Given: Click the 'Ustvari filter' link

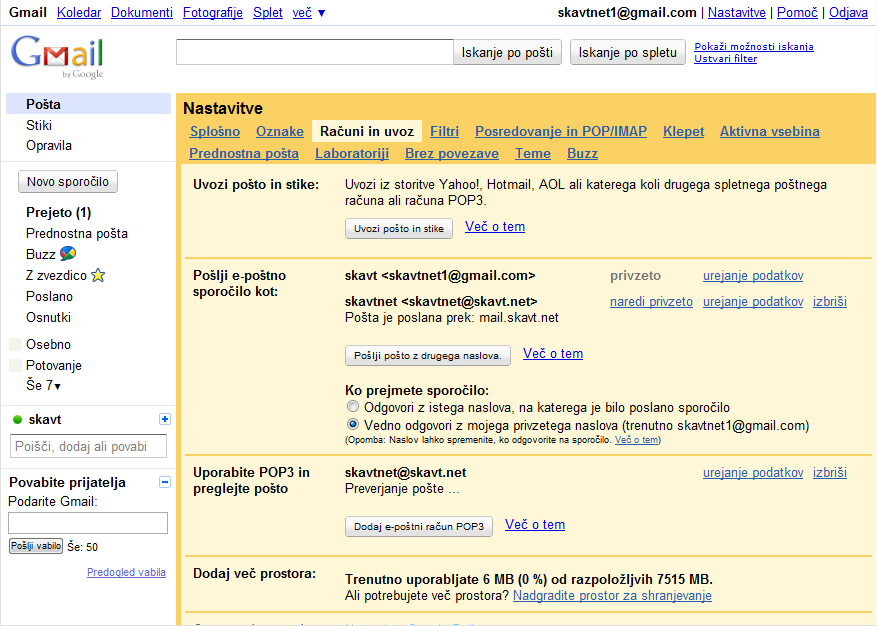Looking at the screenshot, I should click(725, 59).
